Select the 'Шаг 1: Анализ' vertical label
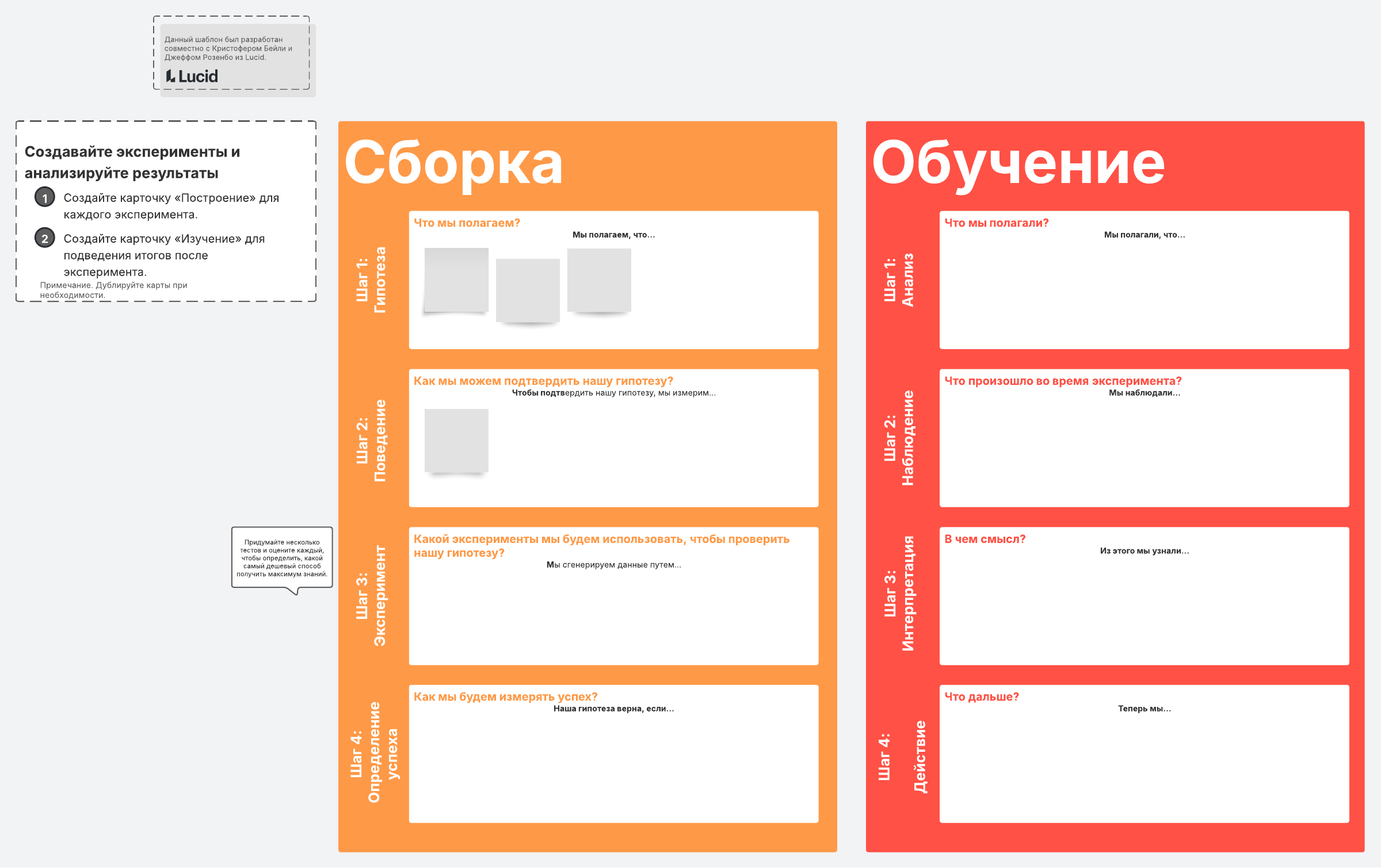The height and width of the screenshot is (868, 1381). click(898, 280)
